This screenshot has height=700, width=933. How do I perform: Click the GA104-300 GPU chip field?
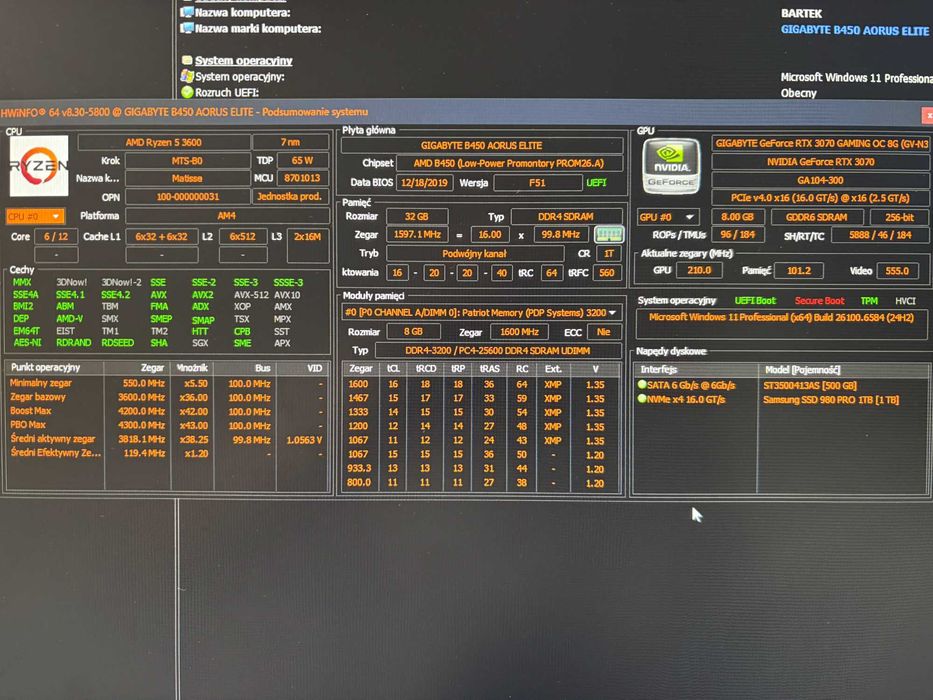(x=821, y=180)
